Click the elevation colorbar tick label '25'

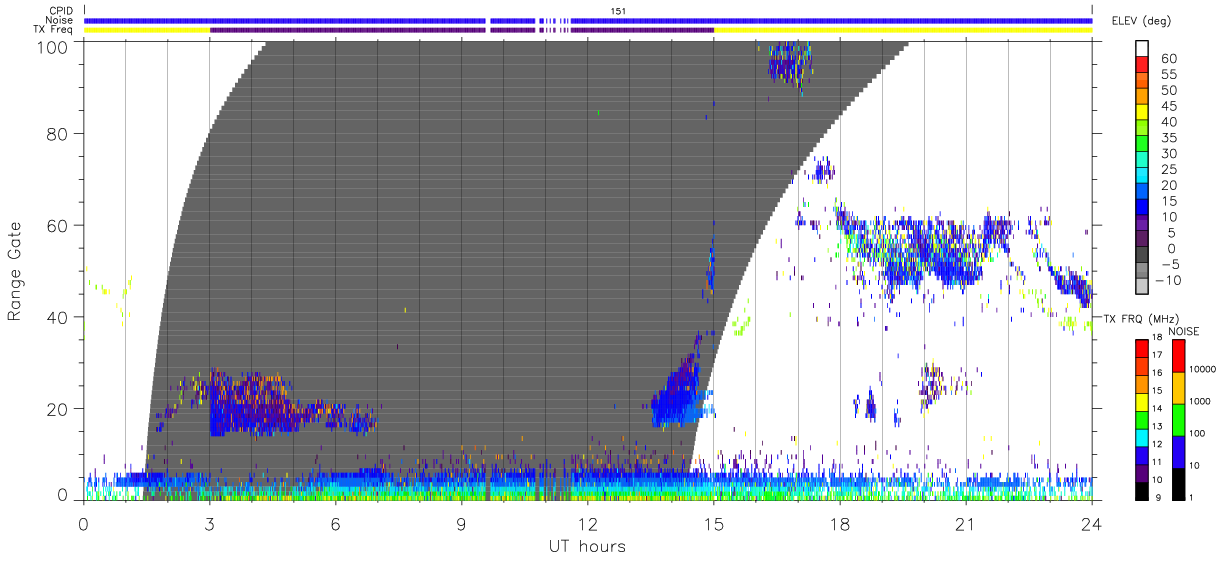point(1168,169)
